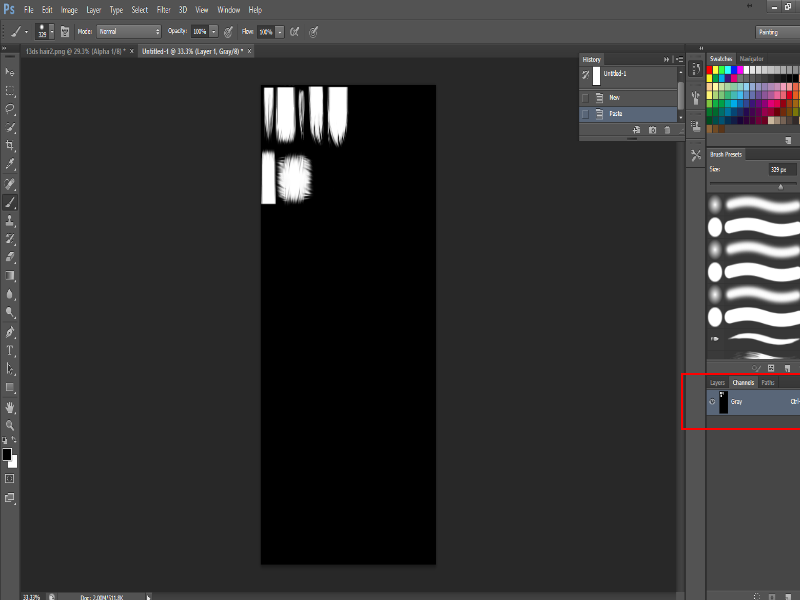Image resolution: width=800 pixels, height=600 pixels.
Task: Open the Window menu
Action: coord(229,10)
